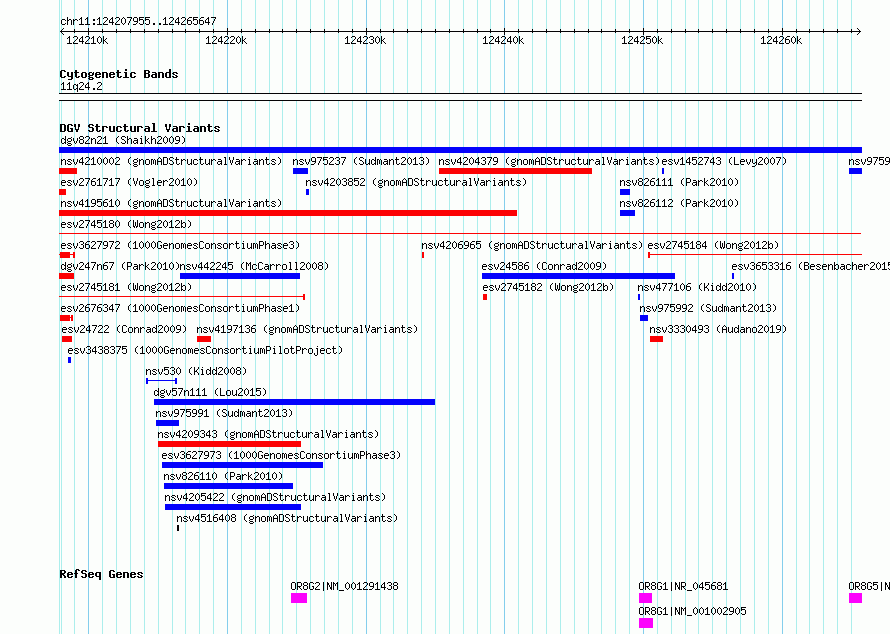890x634 pixels.
Task: Click the dgv57n111 (Lou2015) blue bar
Action: 295,402
